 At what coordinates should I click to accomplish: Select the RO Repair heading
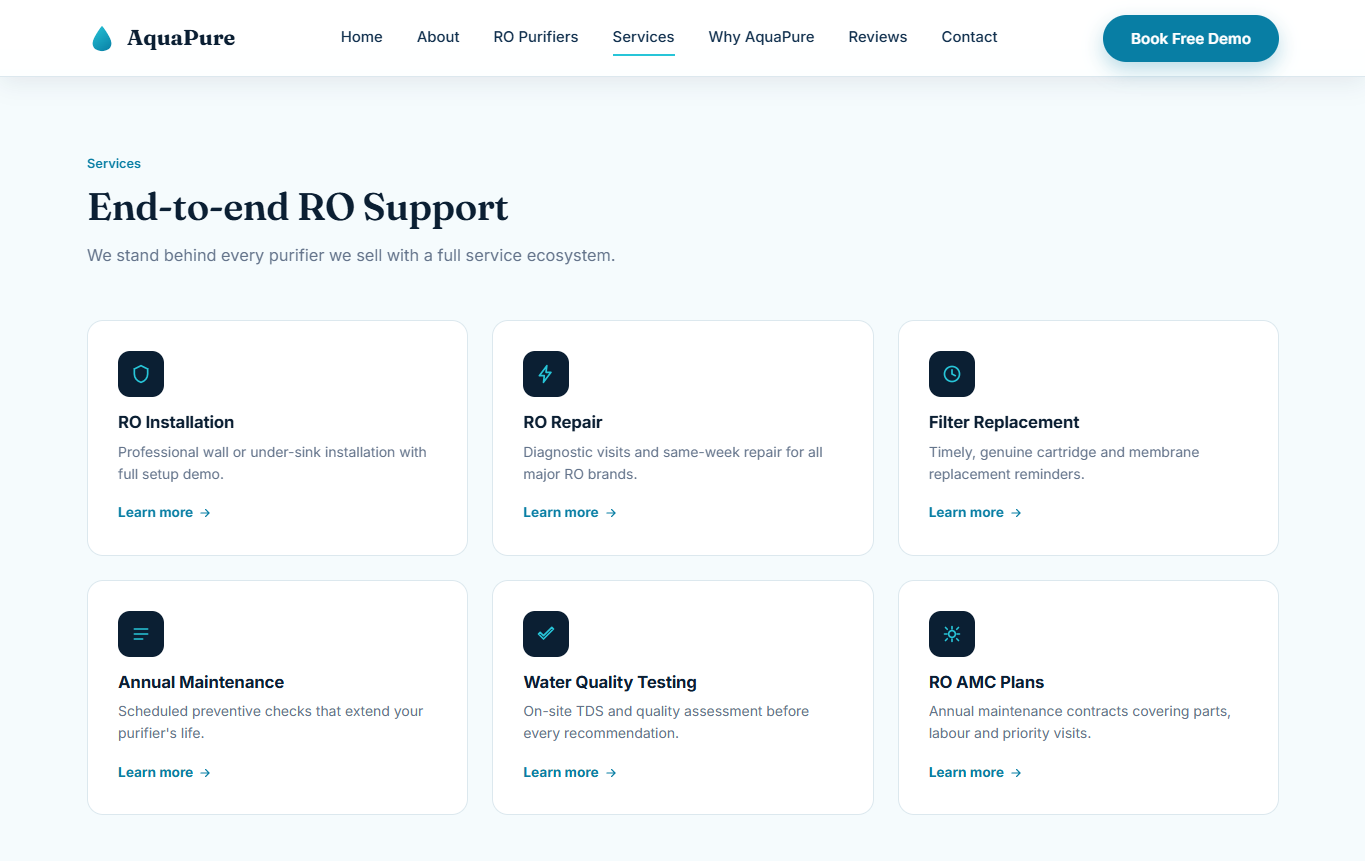[x=563, y=422]
